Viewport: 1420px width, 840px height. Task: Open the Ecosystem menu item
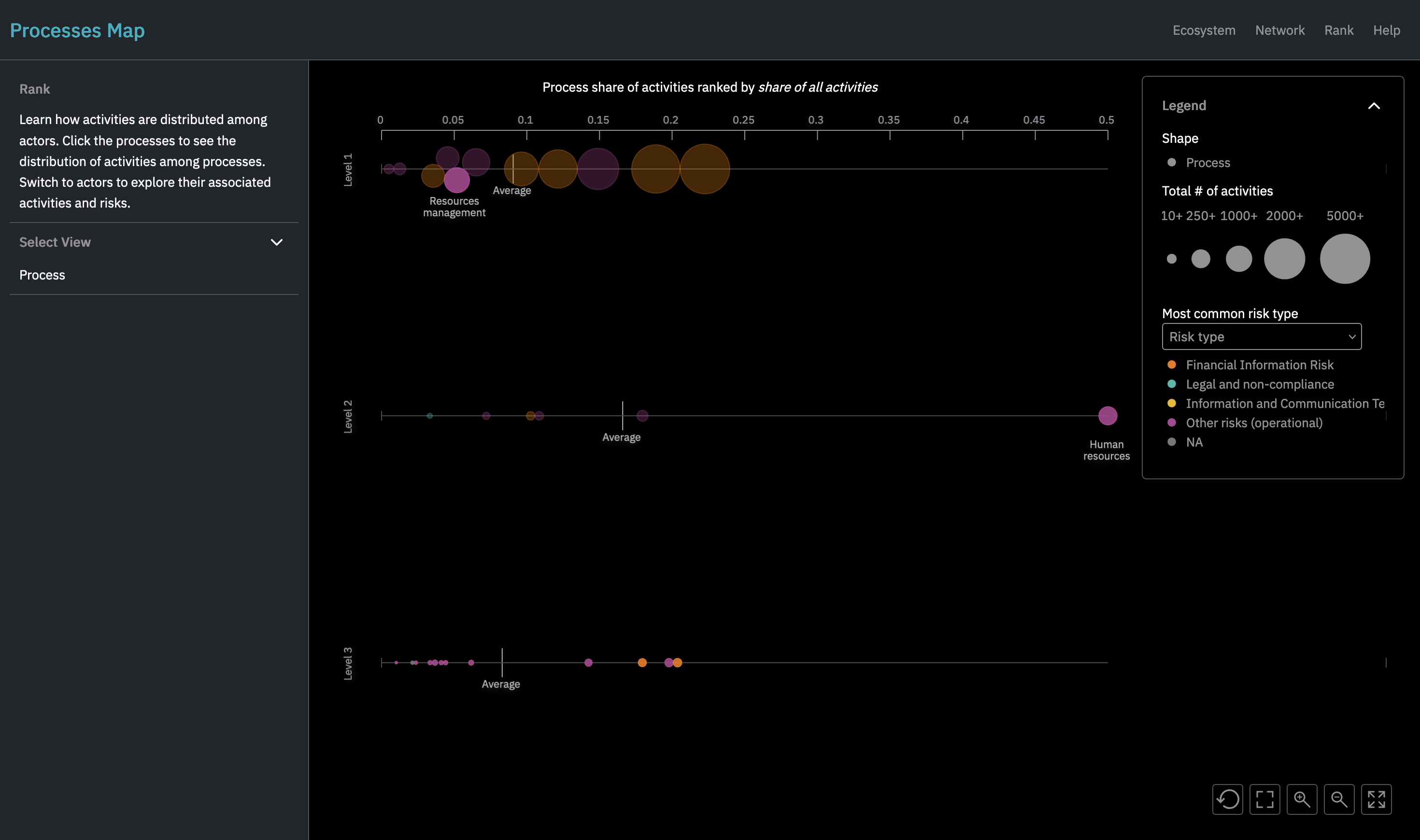tap(1204, 30)
